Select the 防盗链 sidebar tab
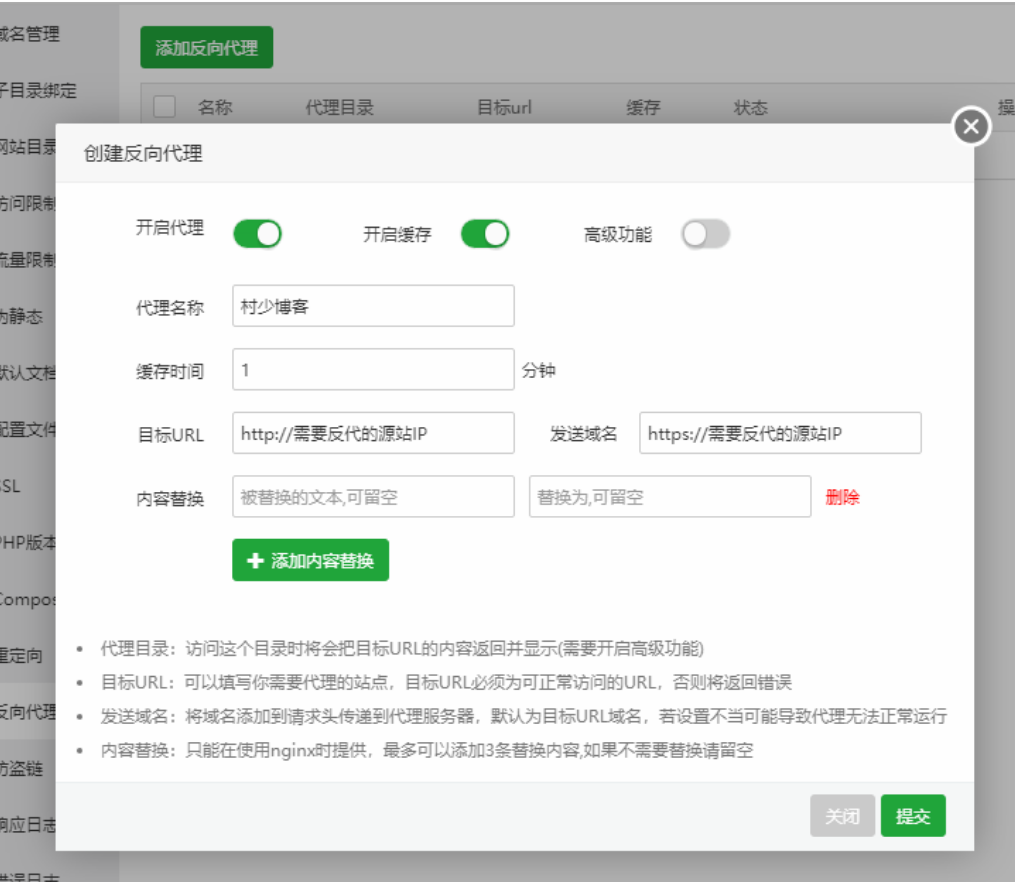 pos(28,769)
